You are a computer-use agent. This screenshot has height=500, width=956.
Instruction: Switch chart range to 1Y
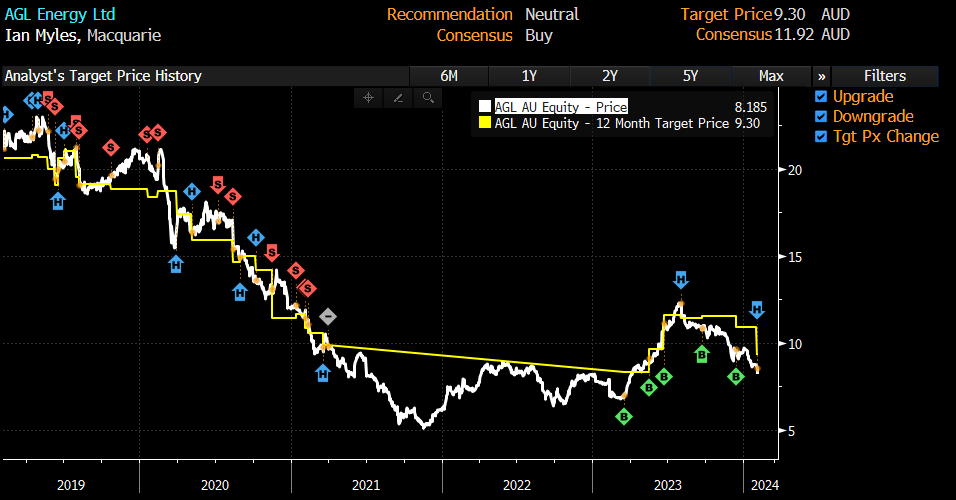pos(529,76)
